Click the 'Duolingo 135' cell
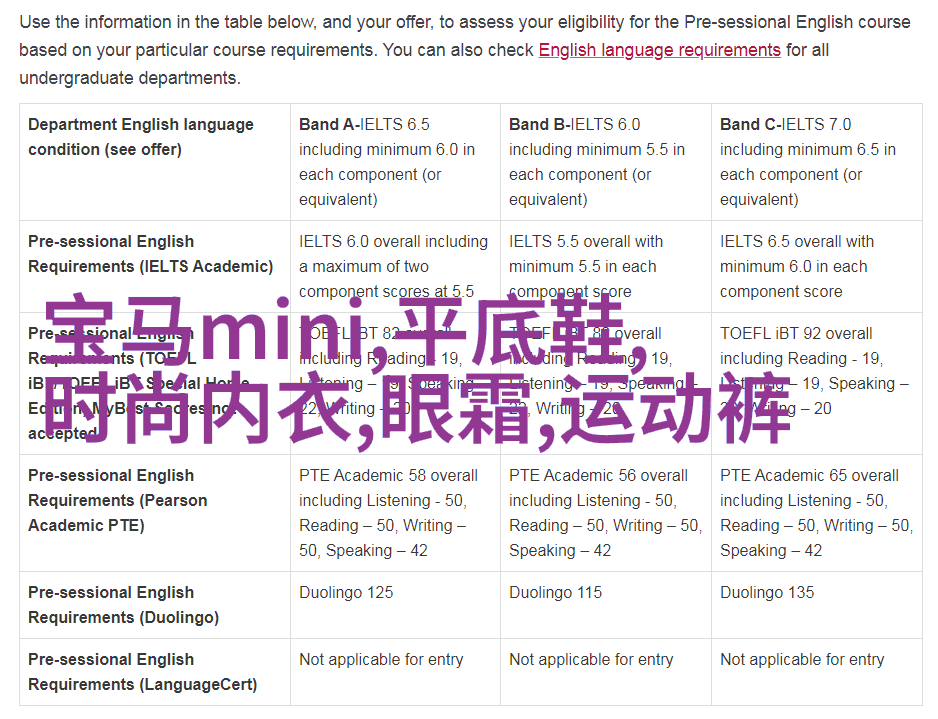Screen dimensions: 938x719 tap(817, 605)
